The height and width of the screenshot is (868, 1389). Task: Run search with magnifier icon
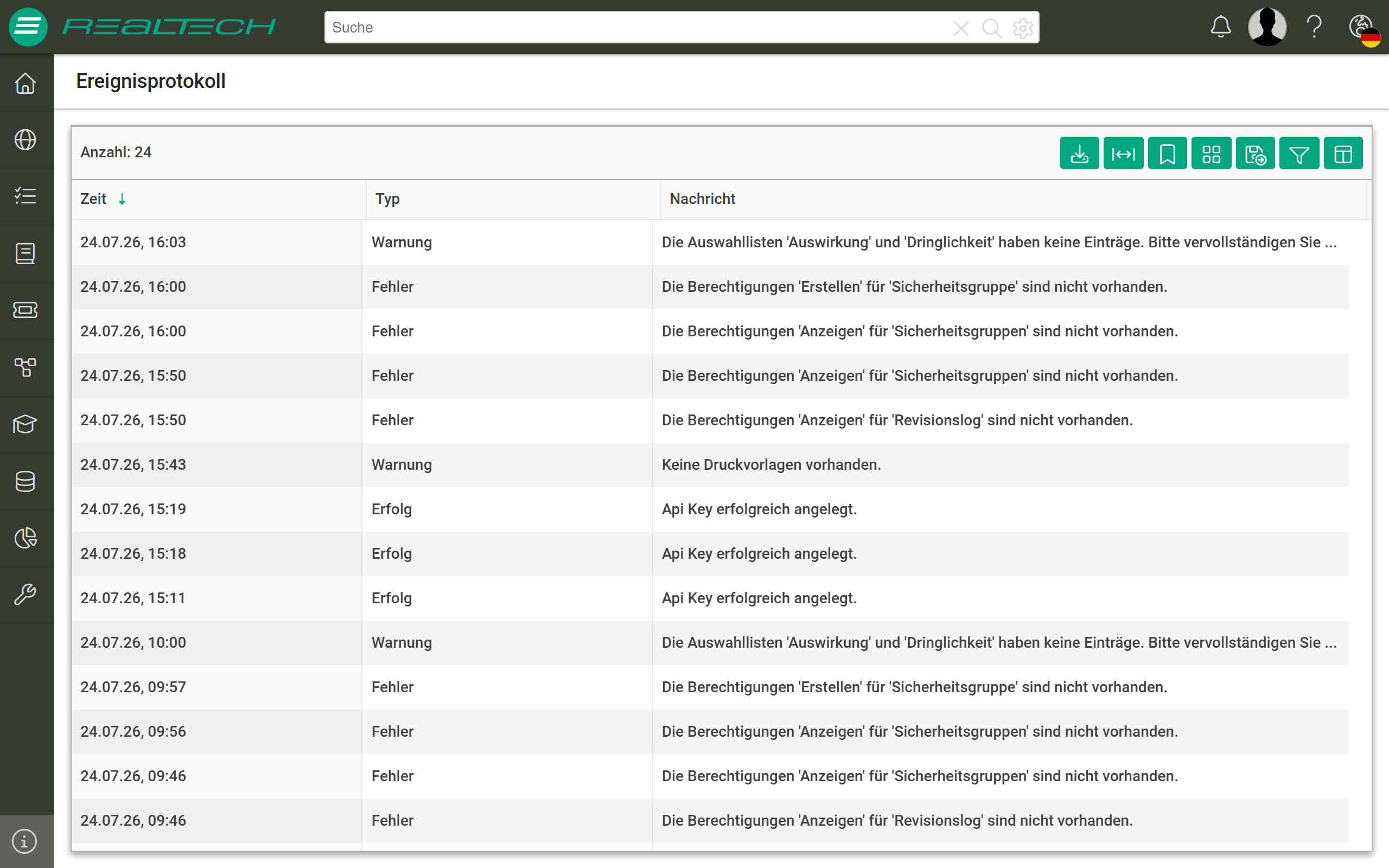click(x=991, y=28)
